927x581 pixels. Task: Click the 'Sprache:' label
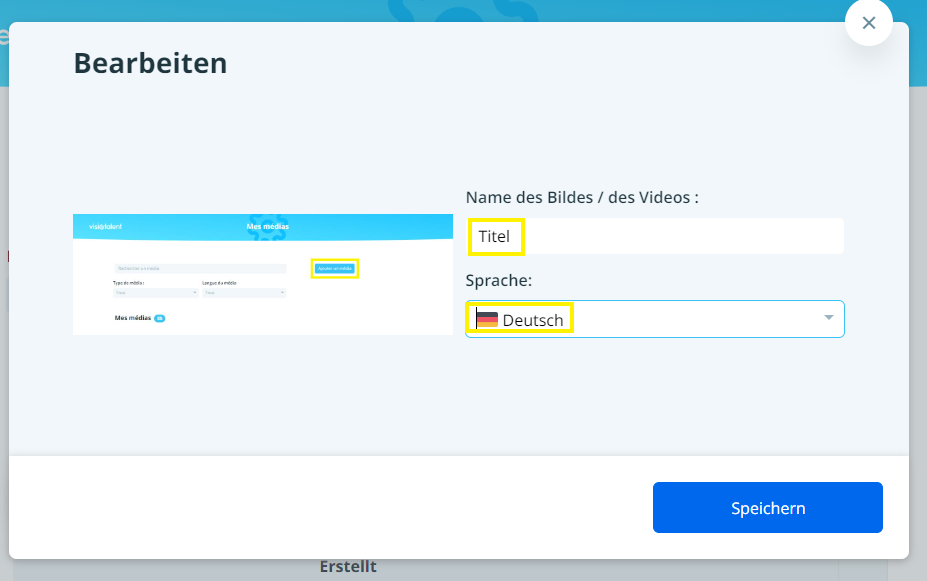[x=499, y=281]
